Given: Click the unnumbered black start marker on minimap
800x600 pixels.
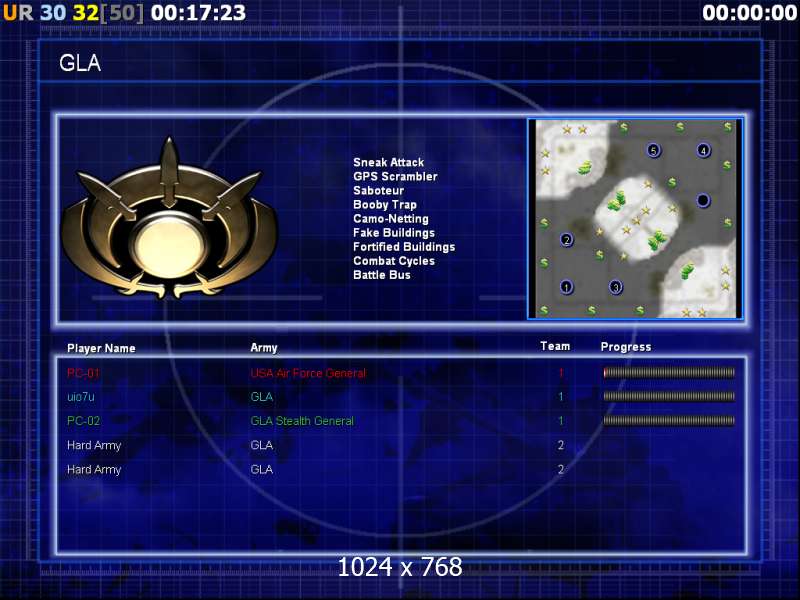Looking at the screenshot, I should click(703, 200).
